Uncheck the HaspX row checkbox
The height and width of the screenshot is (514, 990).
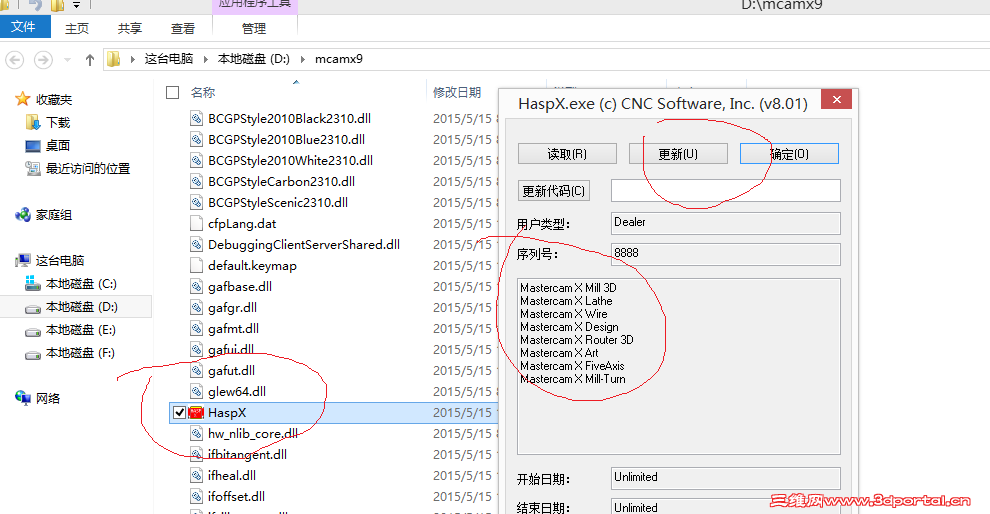tap(179, 412)
